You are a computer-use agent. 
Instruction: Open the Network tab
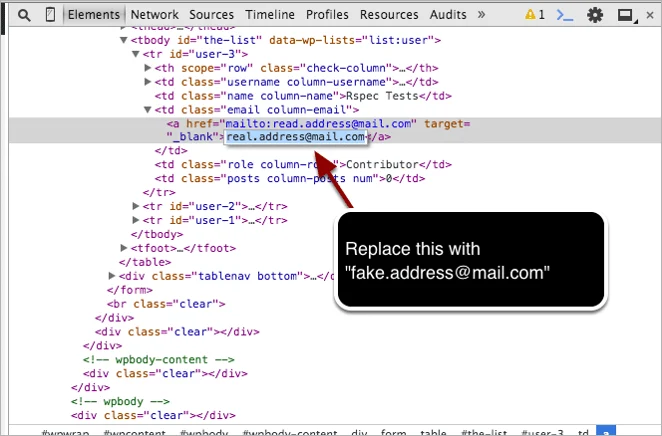click(x=155, y=15)
